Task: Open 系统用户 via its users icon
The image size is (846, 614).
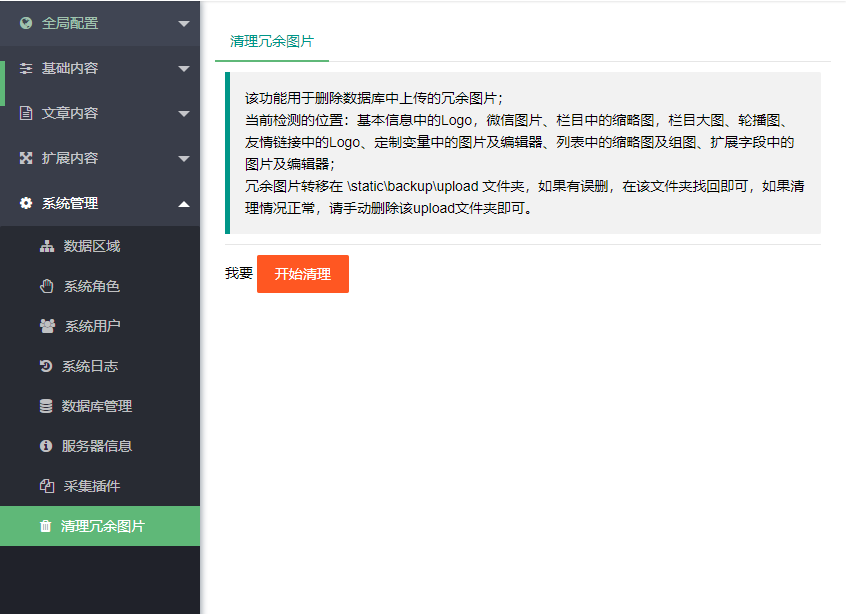Action: click(47, 327)
